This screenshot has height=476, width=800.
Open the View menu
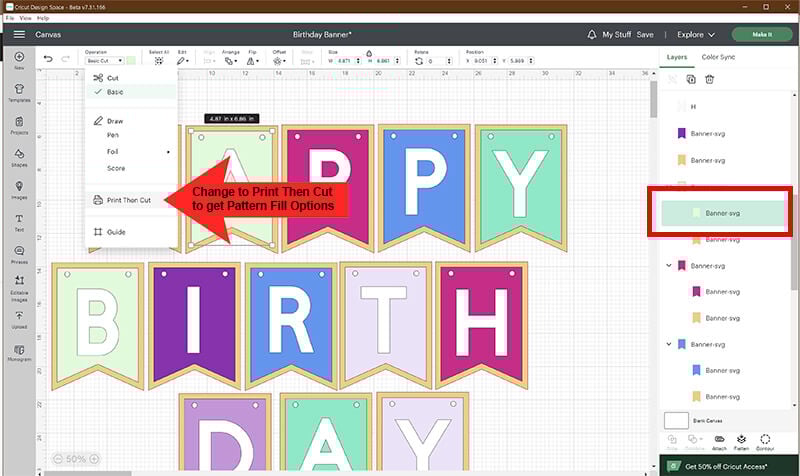(25, 18)
